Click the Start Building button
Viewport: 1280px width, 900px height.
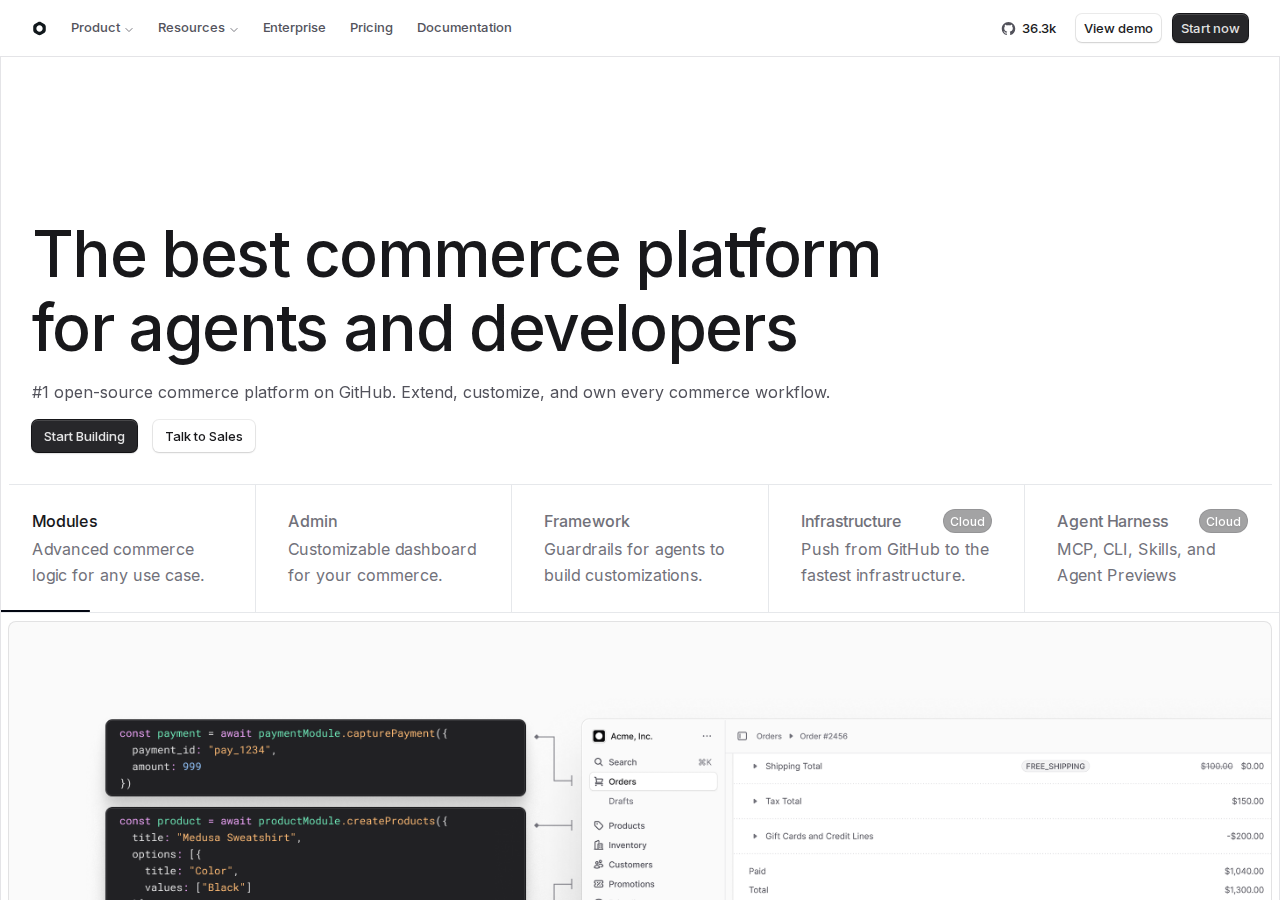click(84, 436)
